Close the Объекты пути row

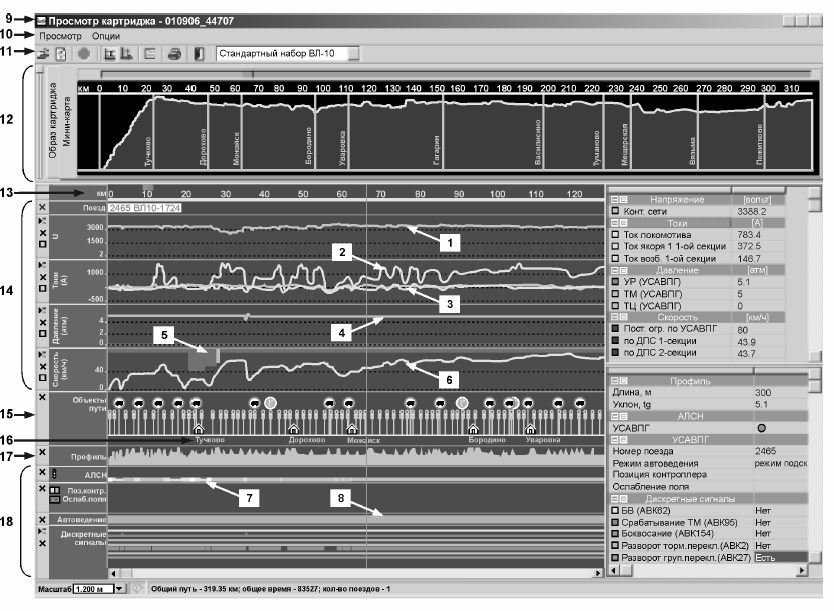pyautogui.click(x=43, y=397)
